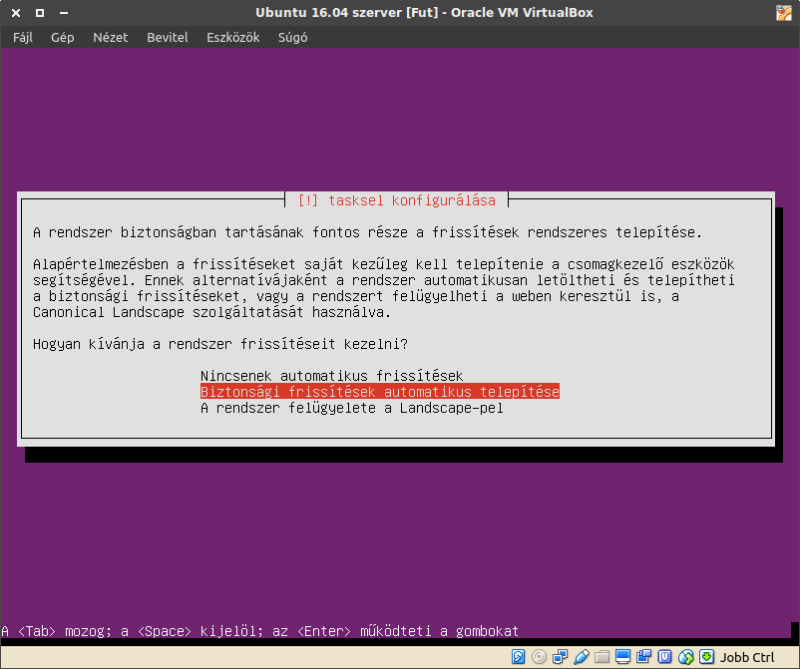Click the VirtualBox icon in title bar
The height and width of the screenshot is (669, 800).
click(784, 13)
